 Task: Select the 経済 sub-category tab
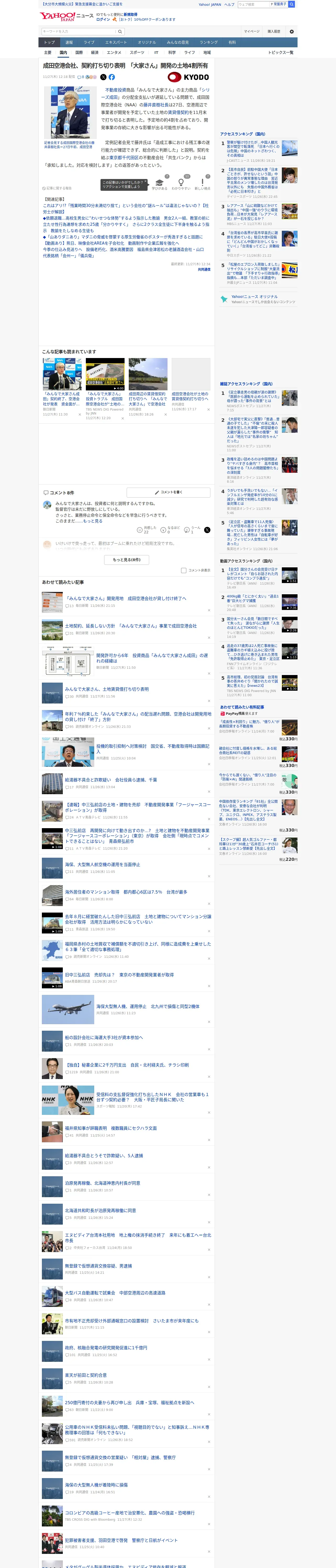click(94, 52)
